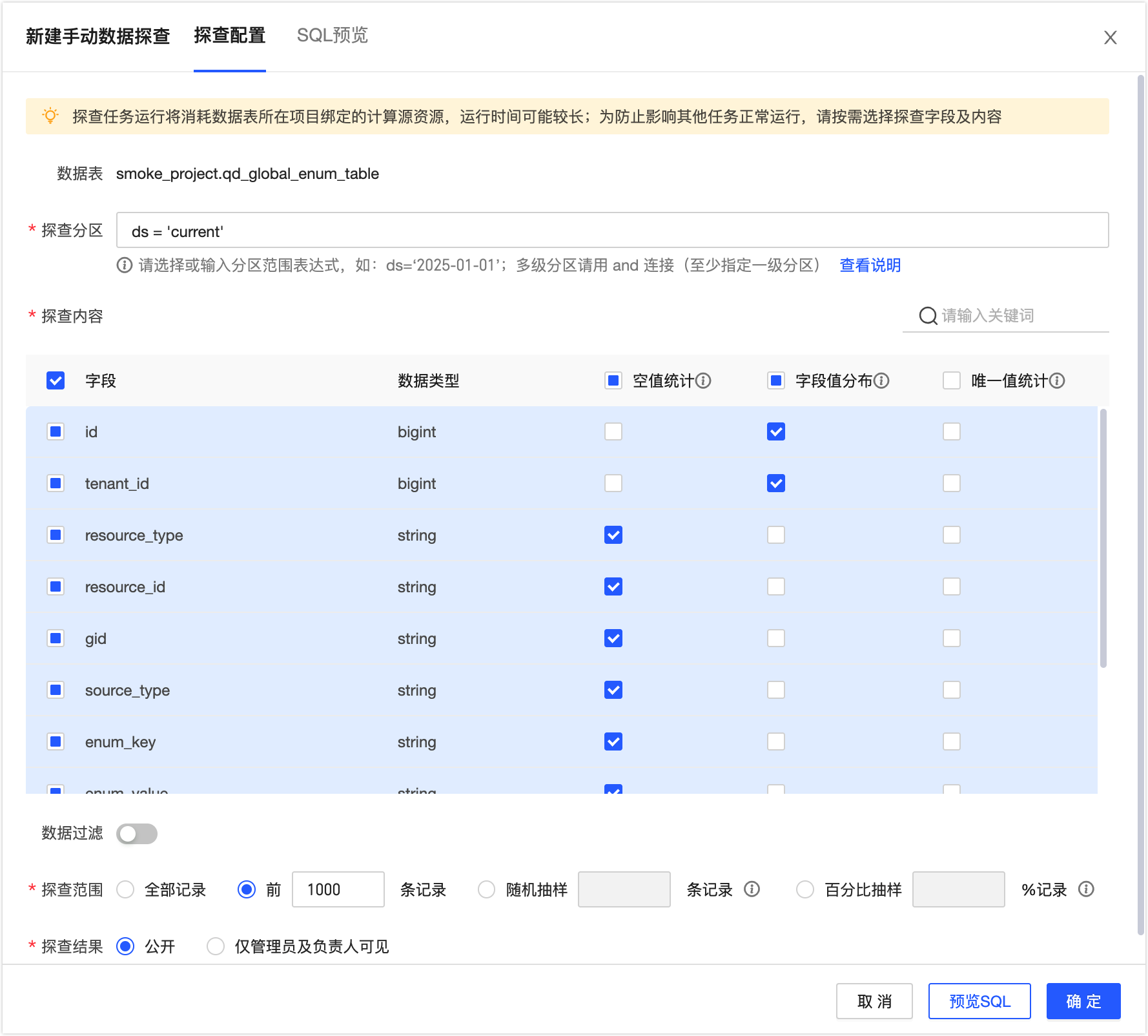
Task: Click info icon beside 字段值分布 header
Action: (x=881, y=380)
